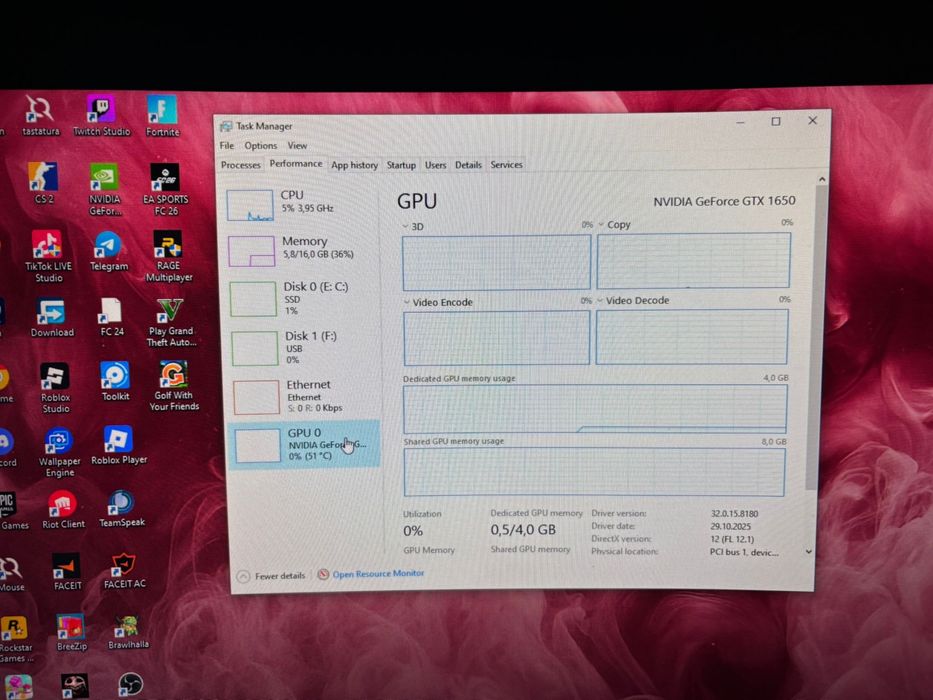Viewport: 933px width, 700px height.
Task: Open the BreeZip desktop icon
Action: pos(71,632)
